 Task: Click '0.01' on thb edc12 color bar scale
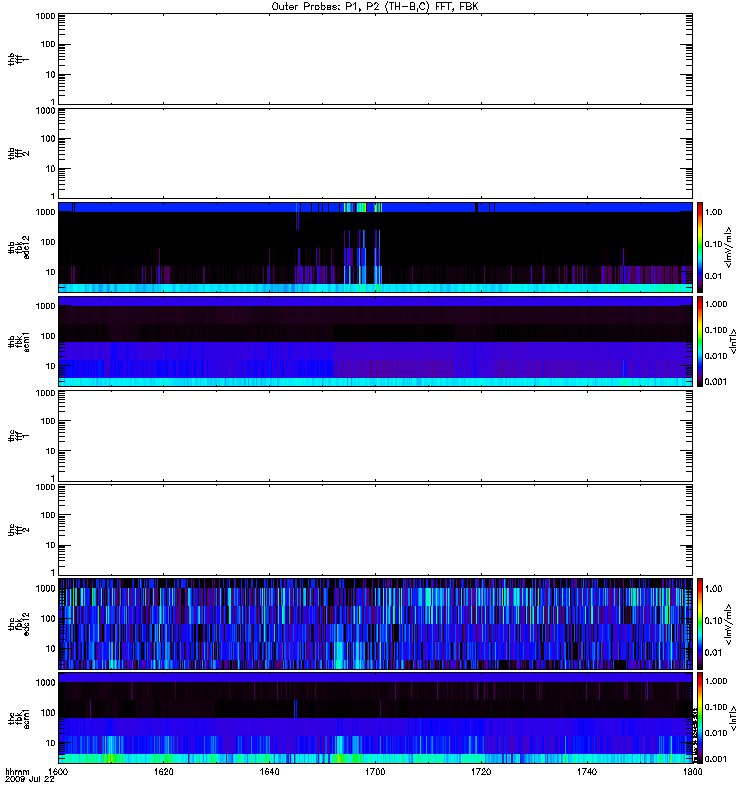(x=714, y=276)
